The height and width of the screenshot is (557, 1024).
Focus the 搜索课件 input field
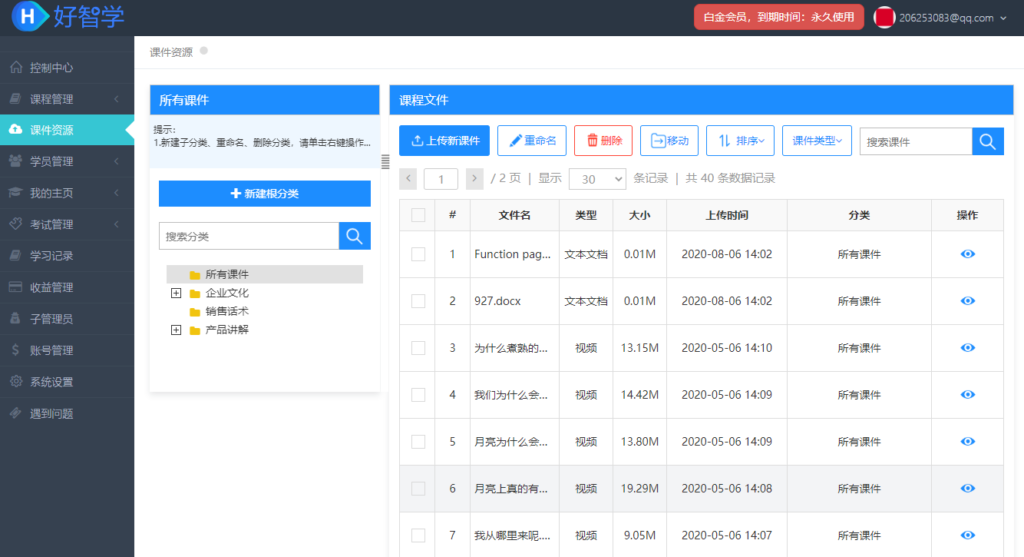pyautogui.click(x=916, y=141)
